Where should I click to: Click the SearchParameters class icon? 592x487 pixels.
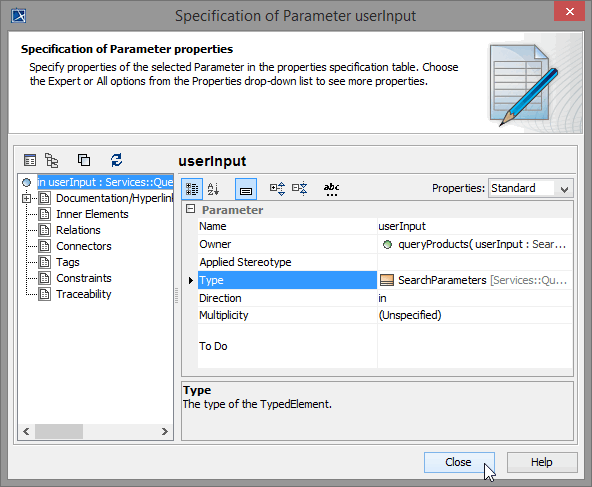point(387,280)
